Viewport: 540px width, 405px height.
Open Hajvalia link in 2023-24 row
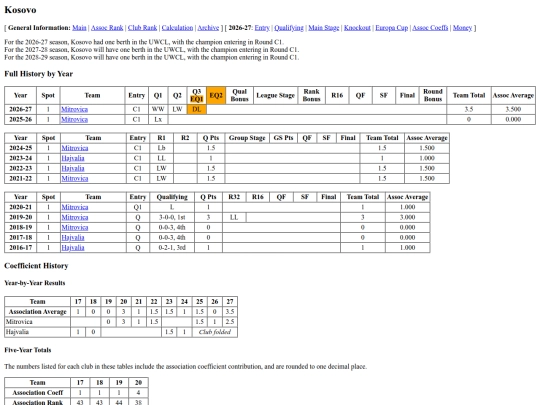[73, 158]
